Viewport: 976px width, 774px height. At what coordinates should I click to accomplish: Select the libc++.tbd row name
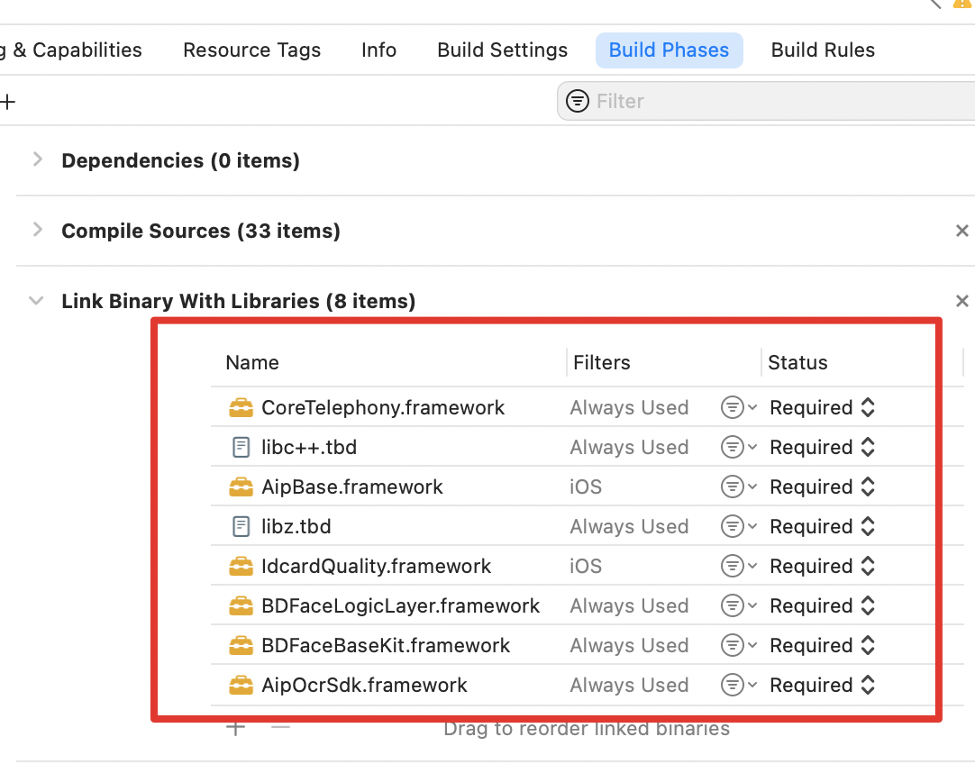point(309,447)
